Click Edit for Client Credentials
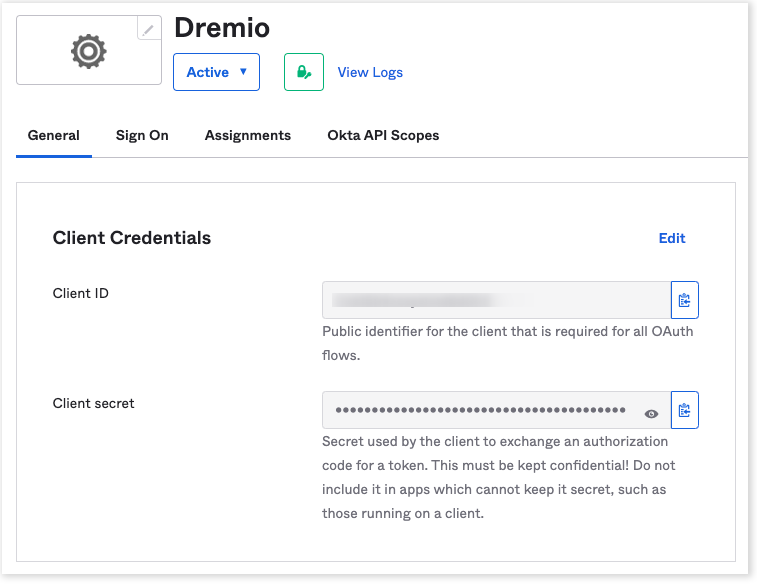 point(672,238)
